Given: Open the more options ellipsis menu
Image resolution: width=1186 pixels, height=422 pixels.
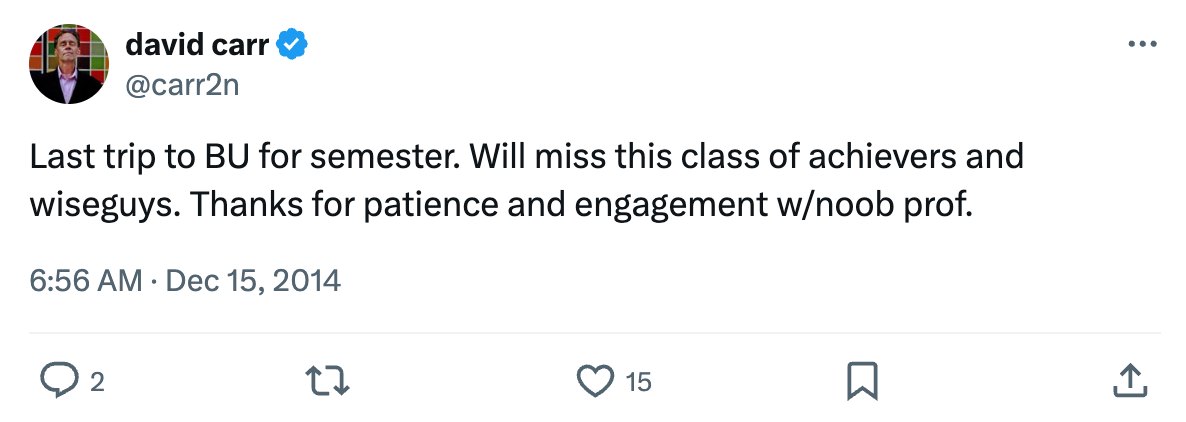Looking at the screenshot, I should point(1141,45).
